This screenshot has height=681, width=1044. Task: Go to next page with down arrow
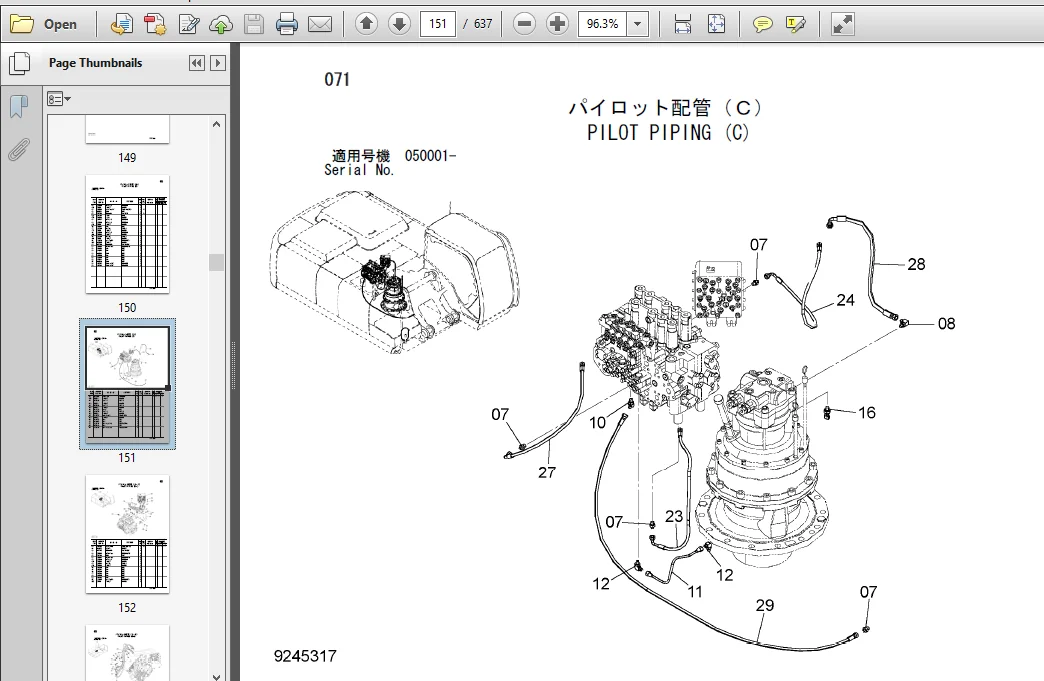(x=399, y=25)
